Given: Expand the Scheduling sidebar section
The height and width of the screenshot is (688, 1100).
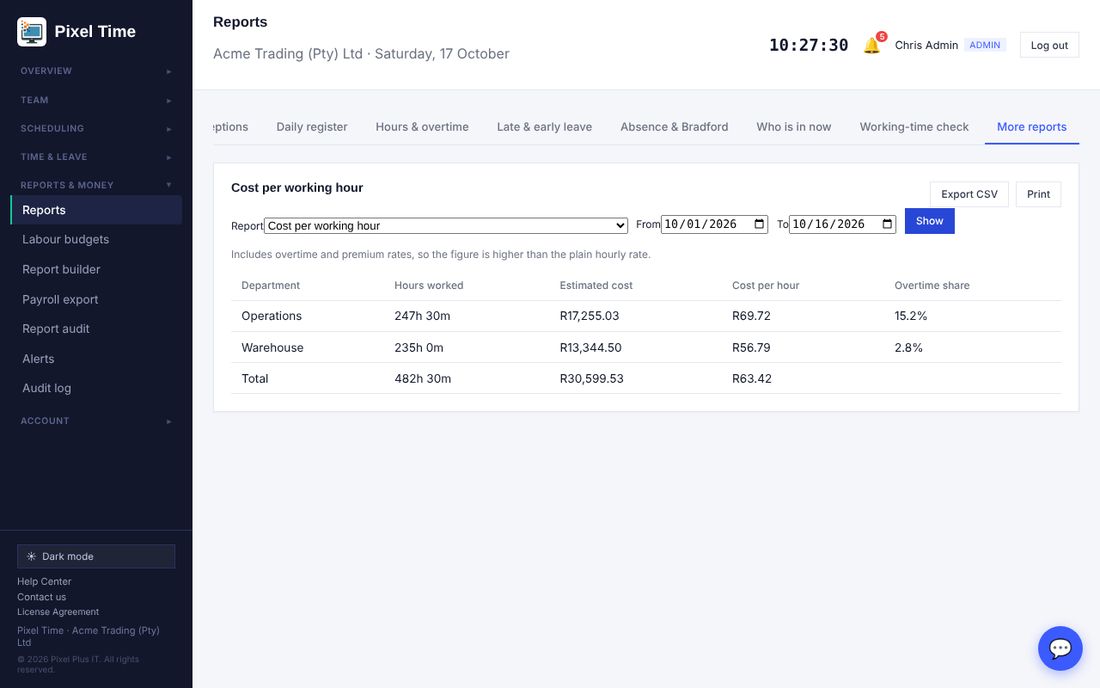Looking at the screenshot, I should click(x=96, y=128).
